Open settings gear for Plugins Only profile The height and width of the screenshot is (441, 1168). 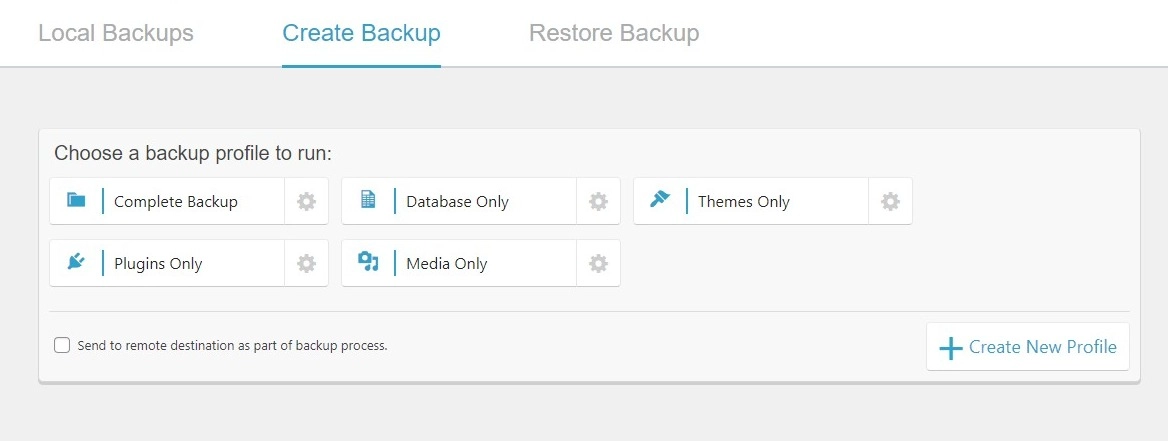click(x=306, y=263)
